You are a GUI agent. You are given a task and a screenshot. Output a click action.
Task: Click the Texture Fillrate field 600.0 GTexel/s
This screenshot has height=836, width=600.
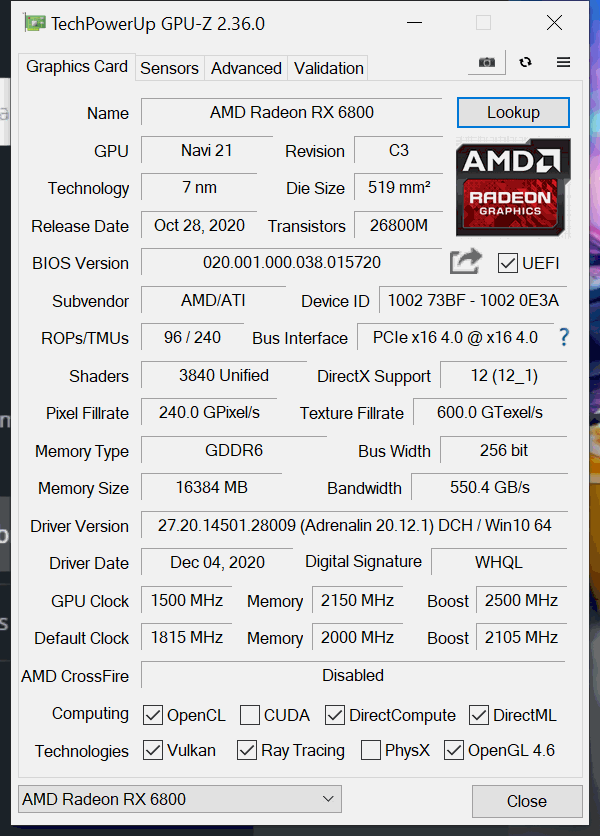pyautogui.click(x=490, y=413)
